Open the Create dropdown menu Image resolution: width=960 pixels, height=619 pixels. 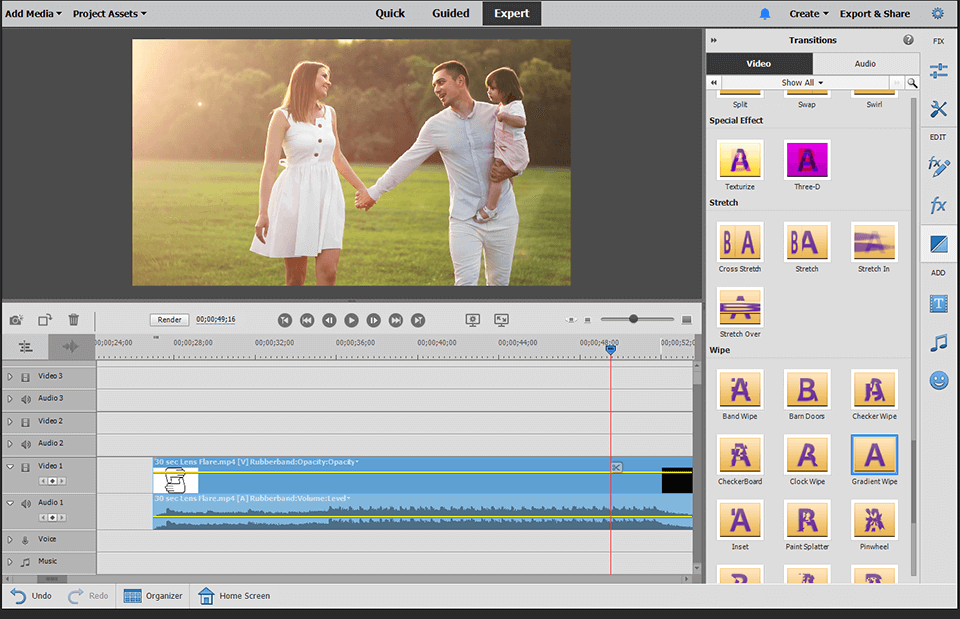point(809,14)
